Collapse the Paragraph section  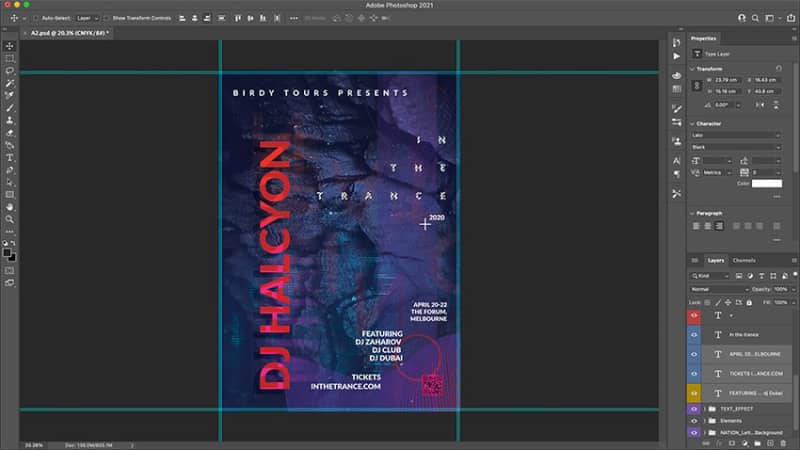(x=692, y=213)
